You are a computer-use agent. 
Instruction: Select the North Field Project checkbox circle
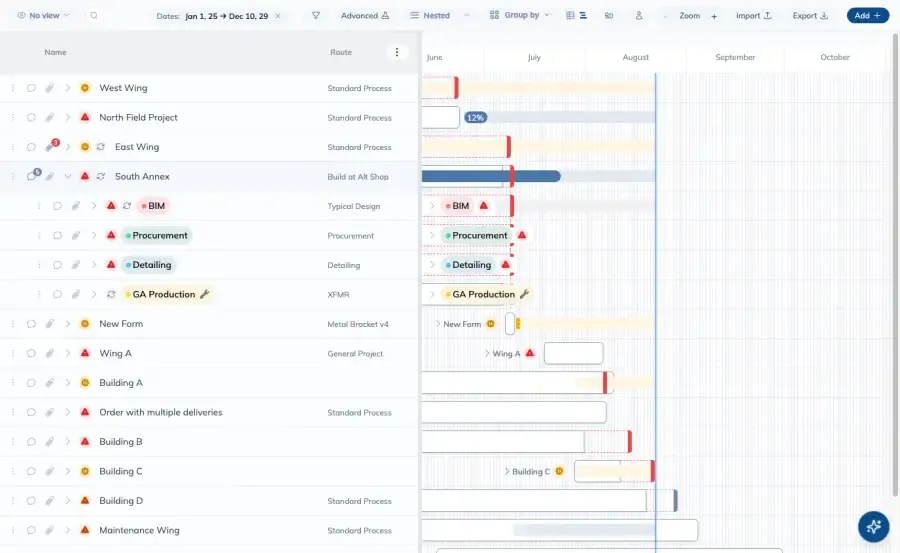(31, 117)
